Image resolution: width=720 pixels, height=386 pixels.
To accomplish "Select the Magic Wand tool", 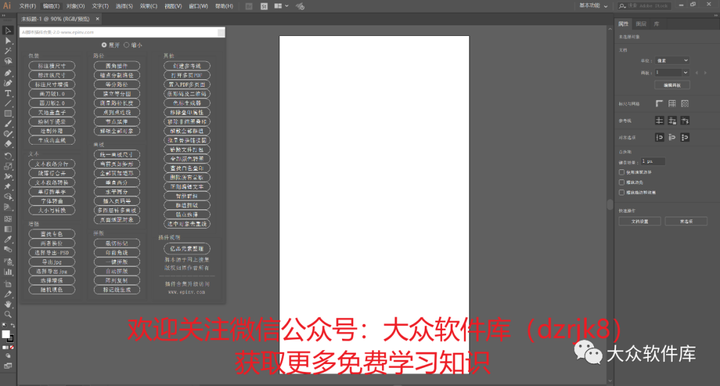I will click(x=8, y=51).
